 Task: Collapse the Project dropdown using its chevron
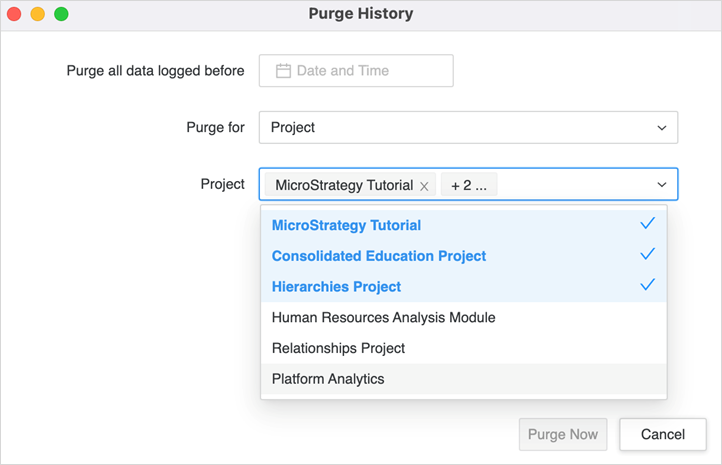[661, 185]
